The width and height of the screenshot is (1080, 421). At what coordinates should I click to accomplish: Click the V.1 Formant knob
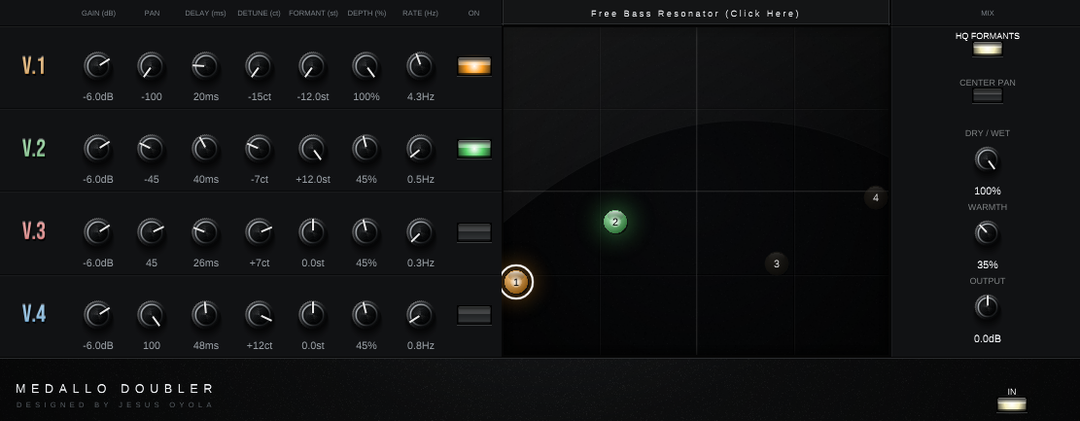click(x=312, y=66)
